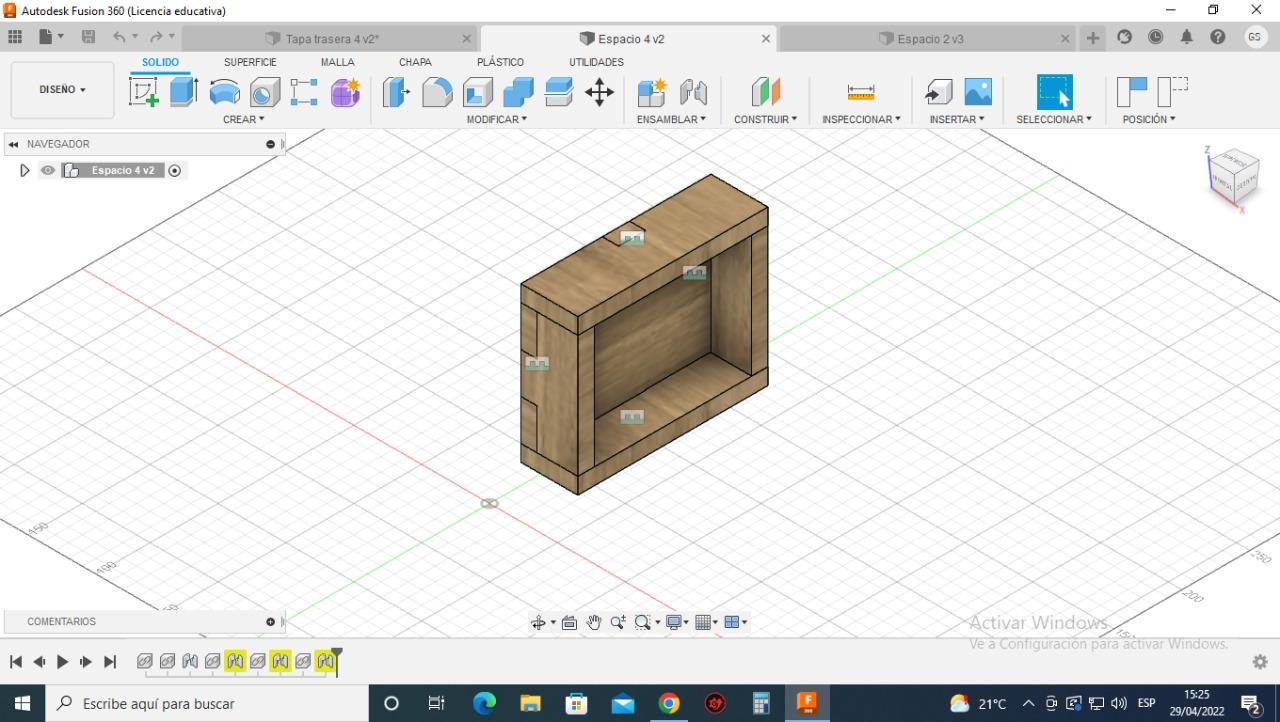Switch to the Espacio 2 v3 document tab

coord(930,39)
